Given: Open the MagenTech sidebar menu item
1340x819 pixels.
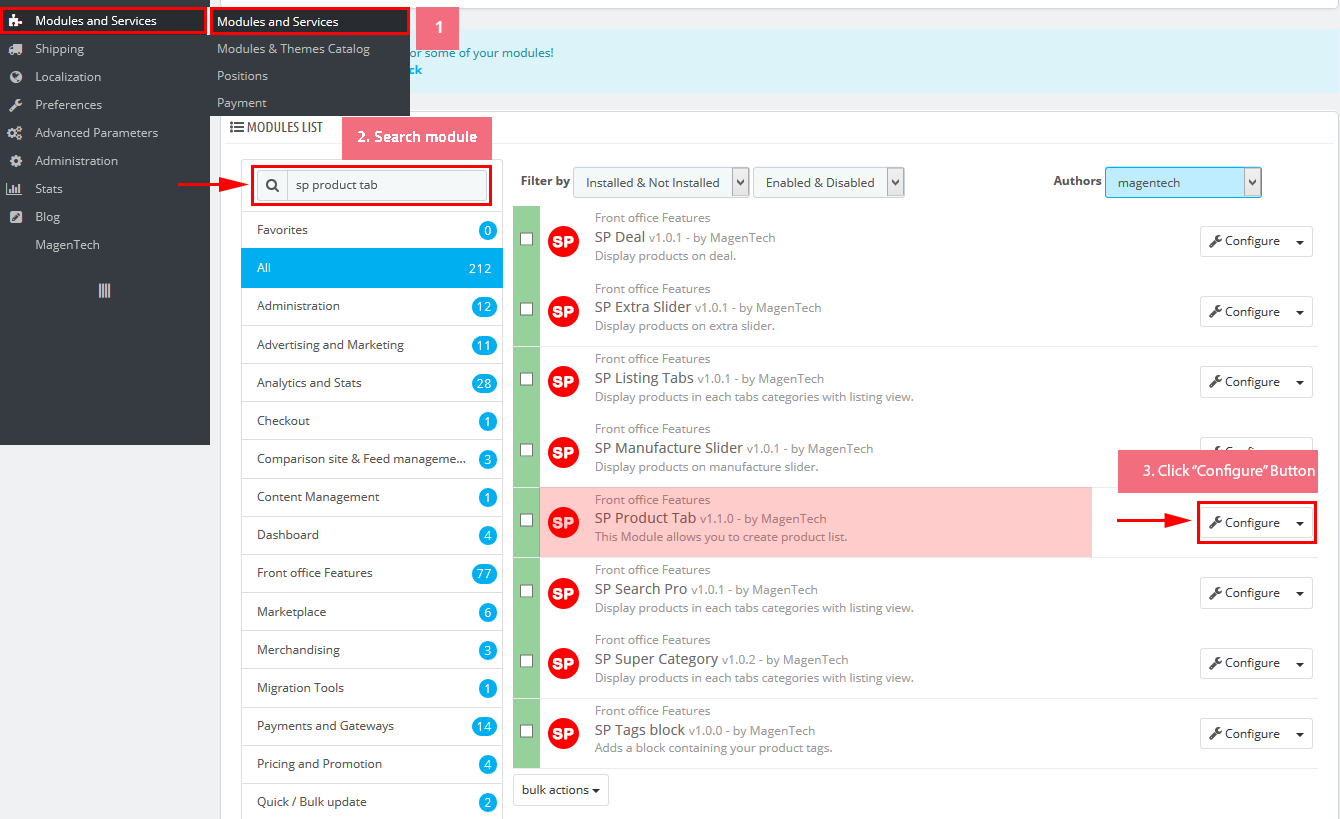Looking at the screenshot, I should pyautogui.click(x=67, y=244).
